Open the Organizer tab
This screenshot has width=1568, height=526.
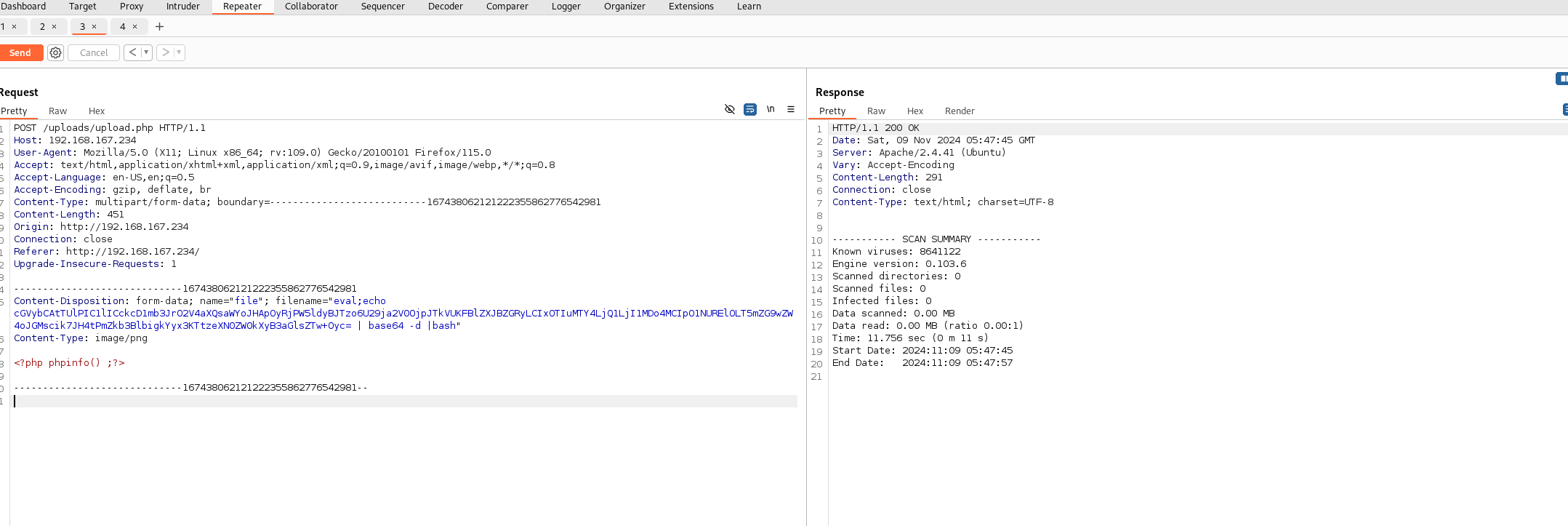click(x=624, y=6)
